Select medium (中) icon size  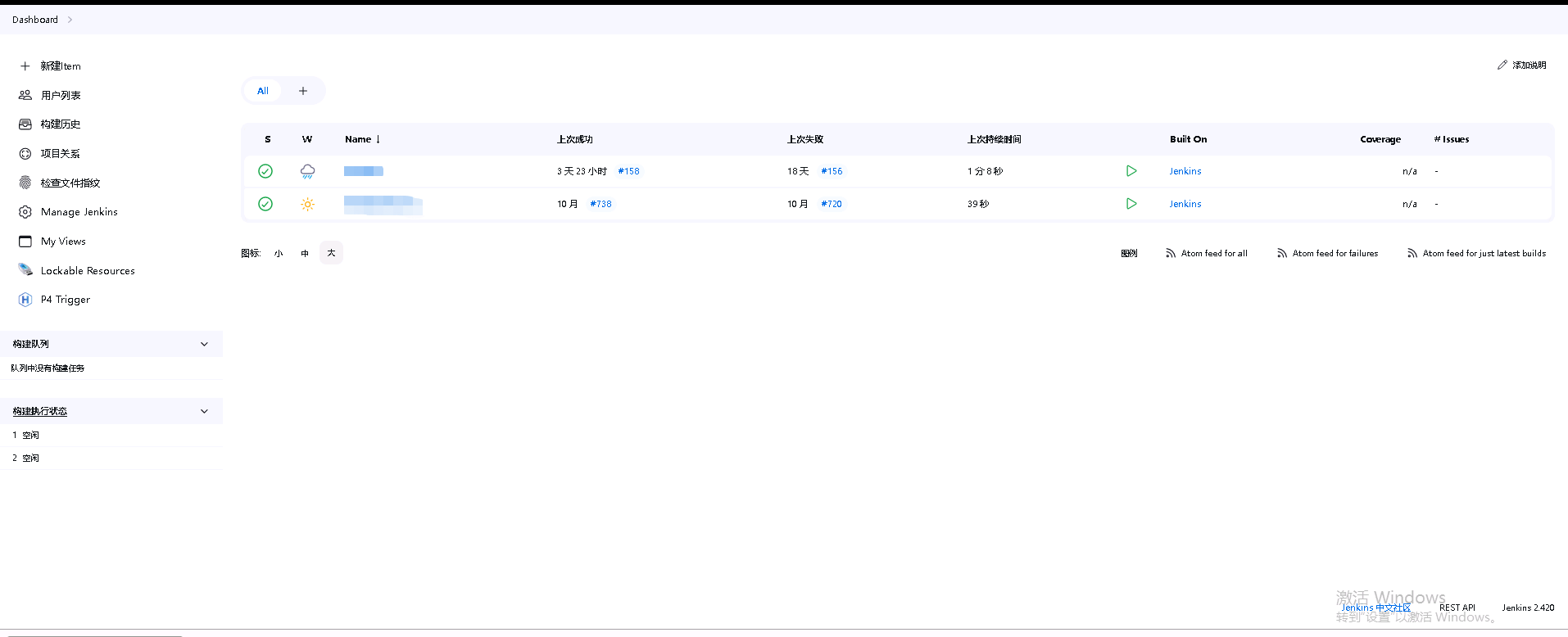[305, 254]
